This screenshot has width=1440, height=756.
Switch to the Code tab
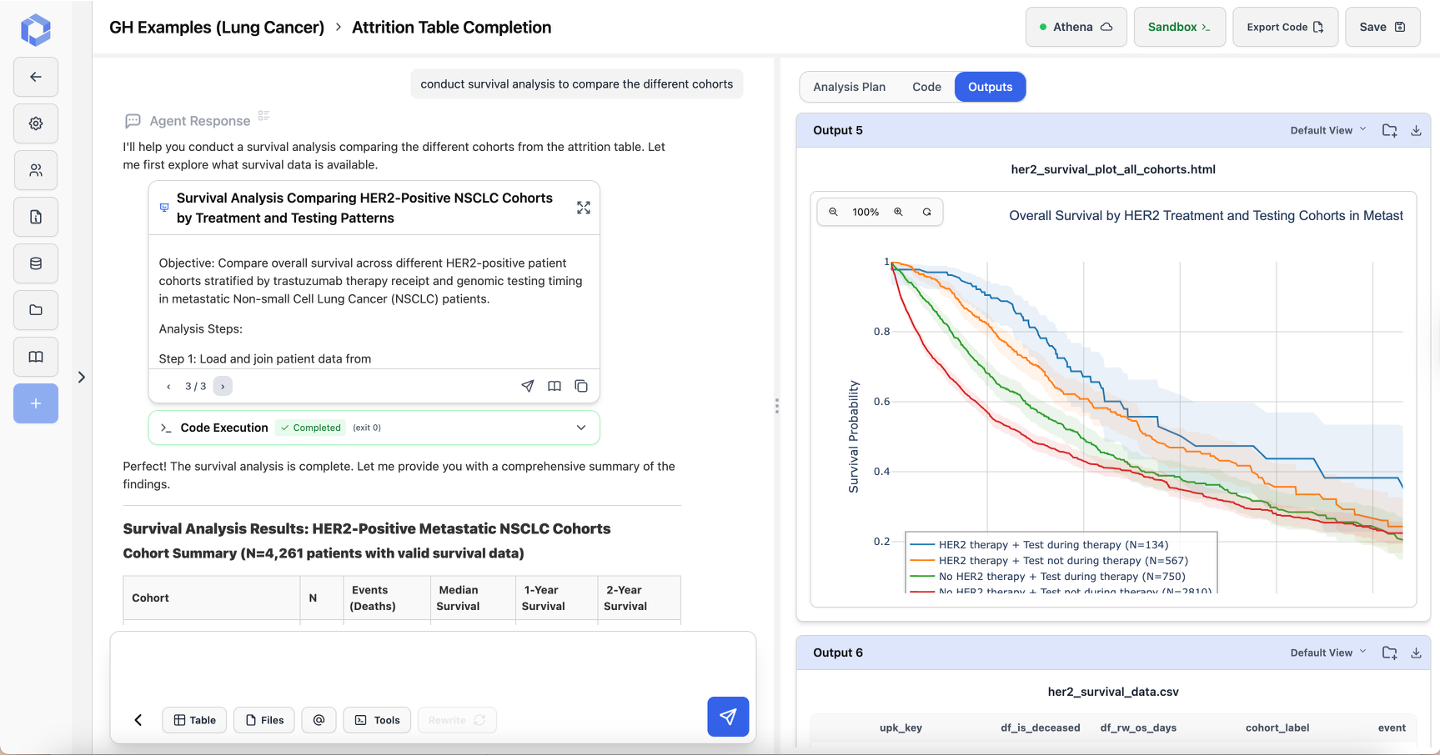(927, 87)
